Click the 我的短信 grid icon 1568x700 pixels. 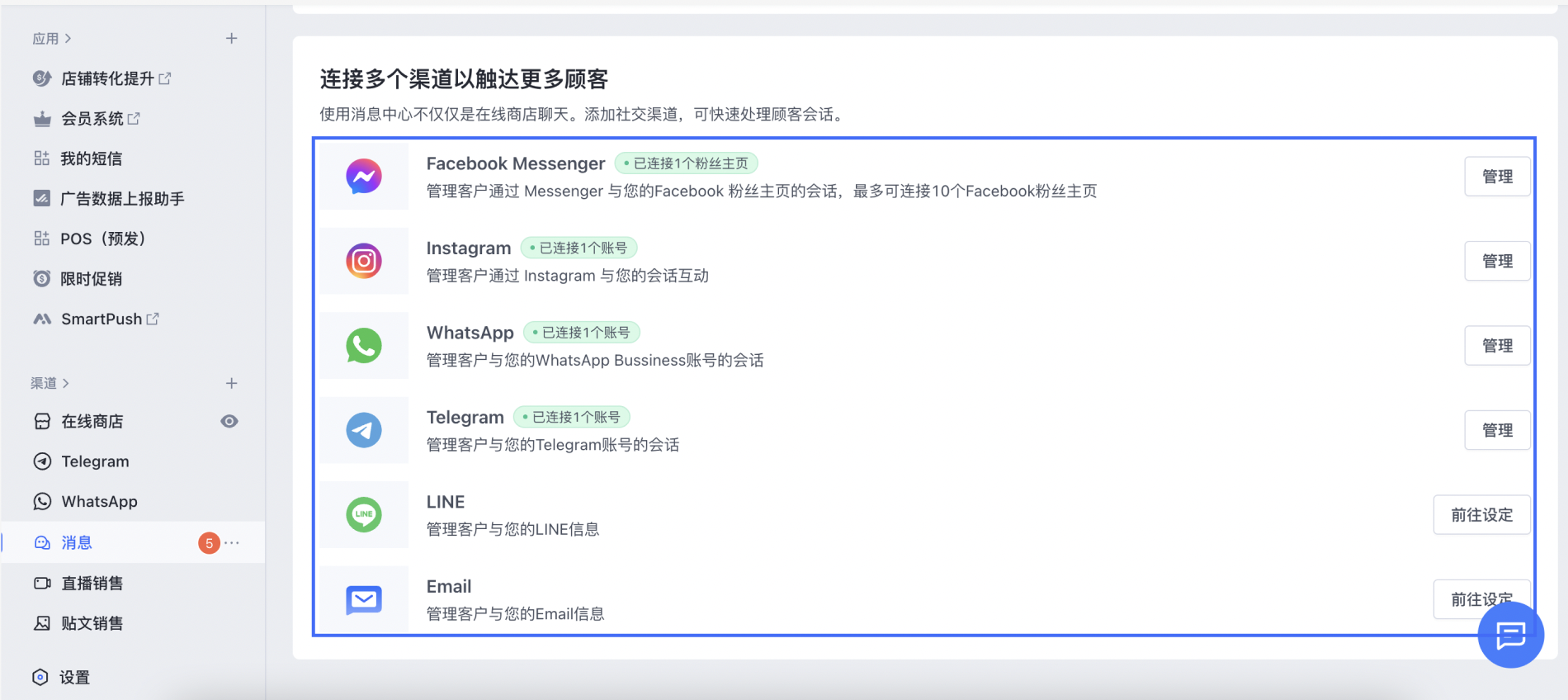coord(42,158)
